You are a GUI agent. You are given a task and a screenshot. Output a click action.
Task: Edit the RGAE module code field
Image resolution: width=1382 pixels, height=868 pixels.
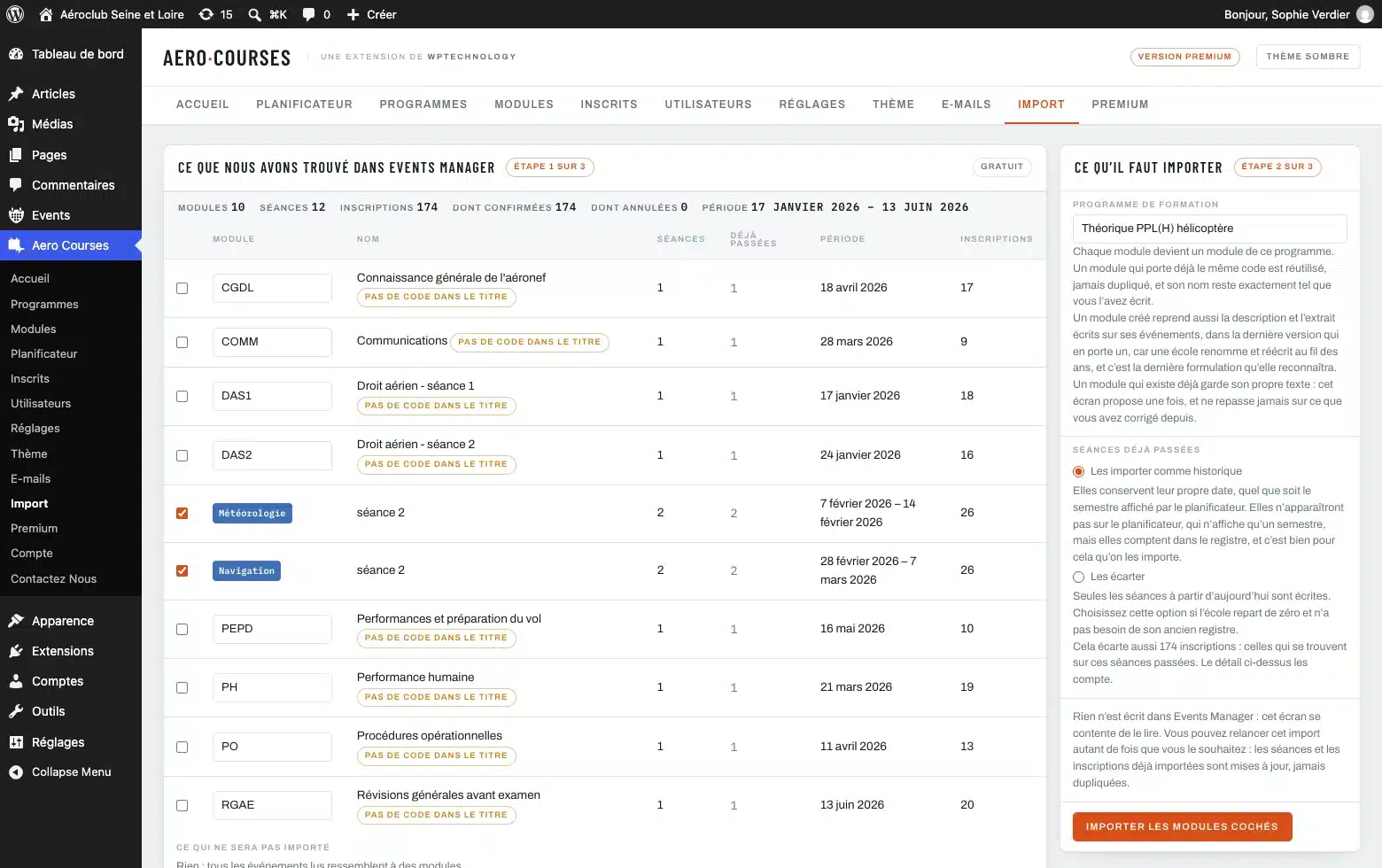pyautogui.click(x=272, y=805)
